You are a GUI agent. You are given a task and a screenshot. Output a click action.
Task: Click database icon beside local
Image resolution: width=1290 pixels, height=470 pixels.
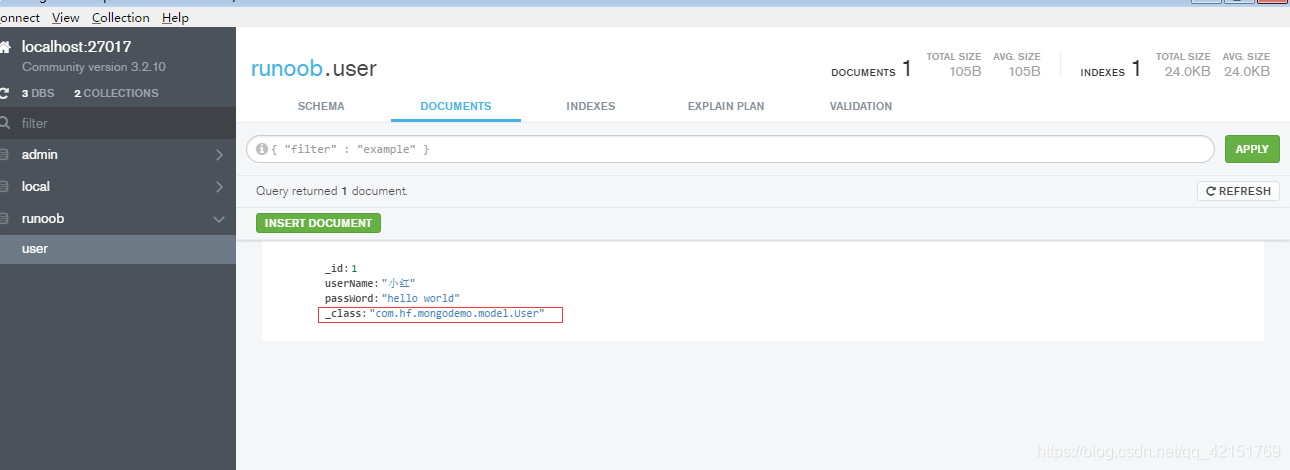click(x=5, y=187)
